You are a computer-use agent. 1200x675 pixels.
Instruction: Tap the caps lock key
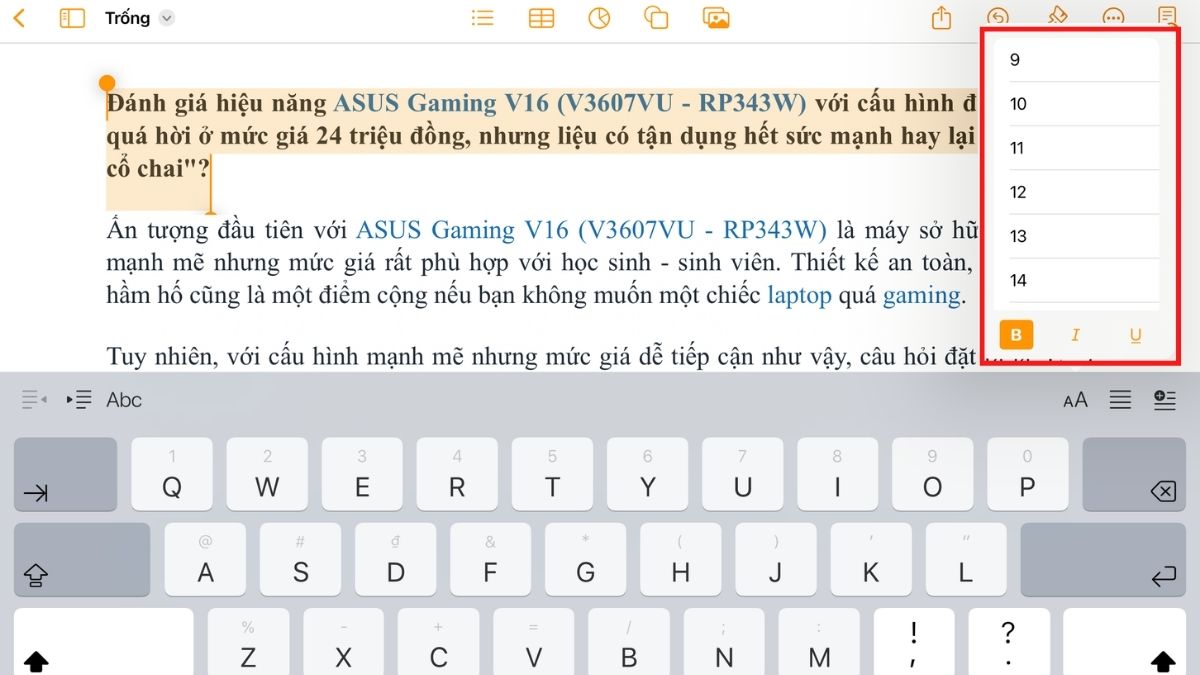(82, 560)
